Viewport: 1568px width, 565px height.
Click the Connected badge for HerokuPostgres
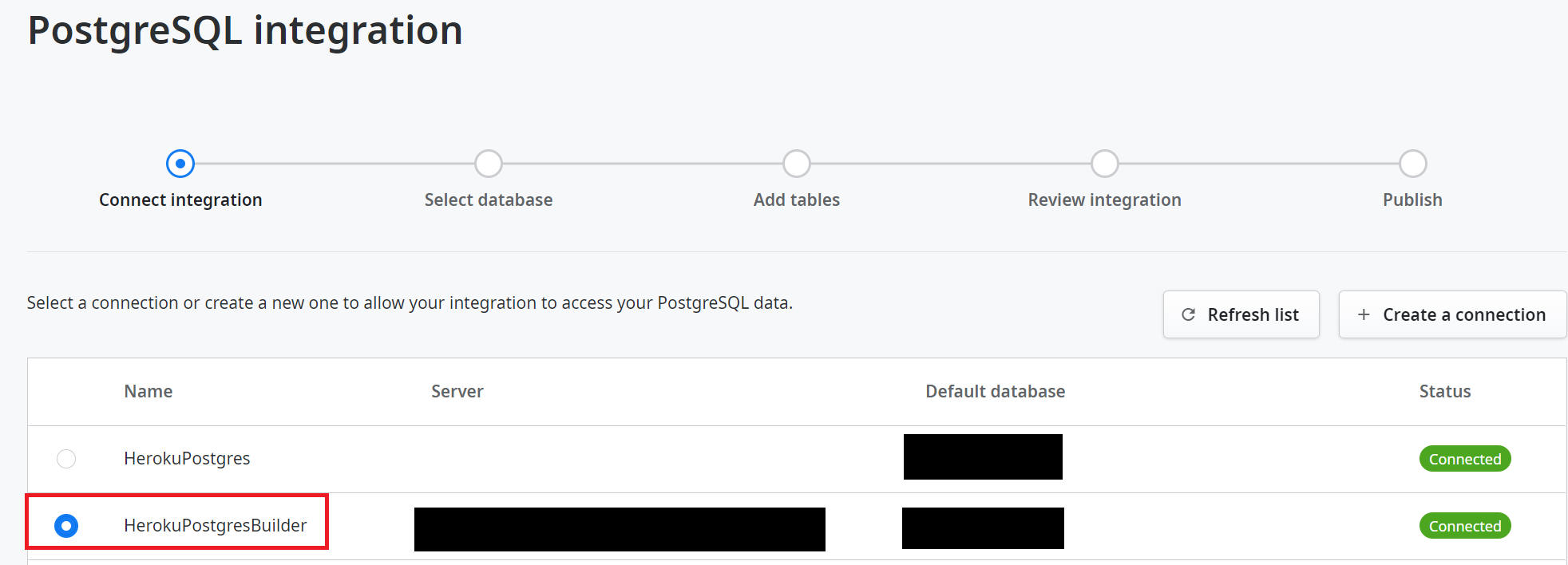1465,459
